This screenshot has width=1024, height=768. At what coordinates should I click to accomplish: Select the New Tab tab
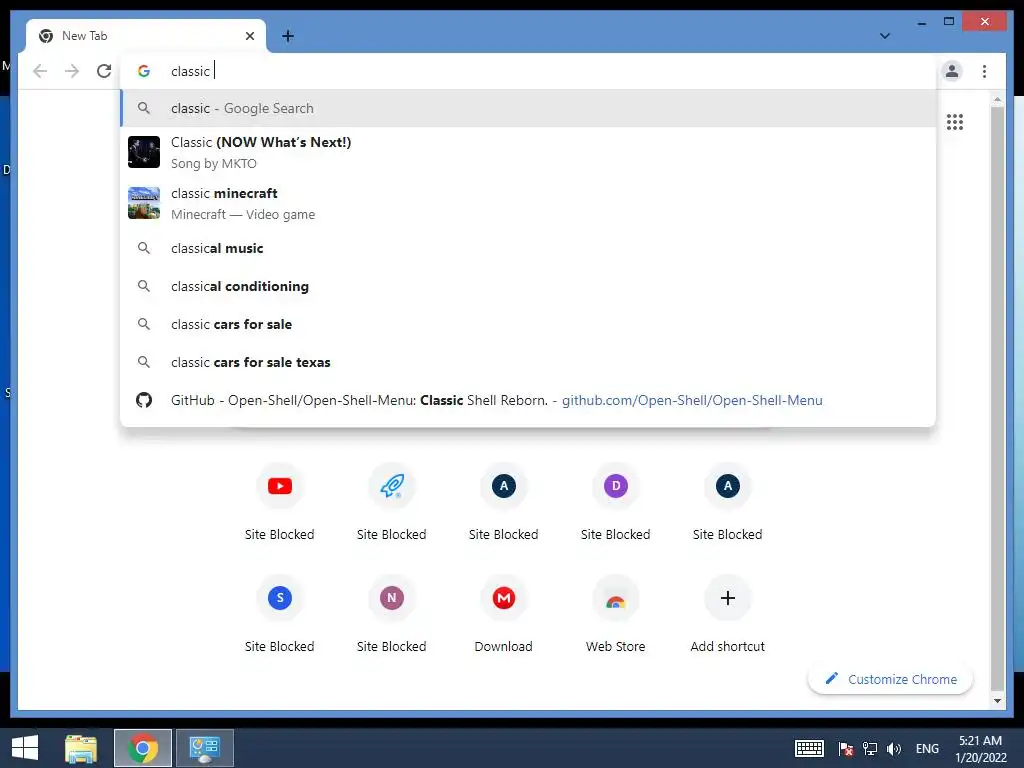(146, 36)
